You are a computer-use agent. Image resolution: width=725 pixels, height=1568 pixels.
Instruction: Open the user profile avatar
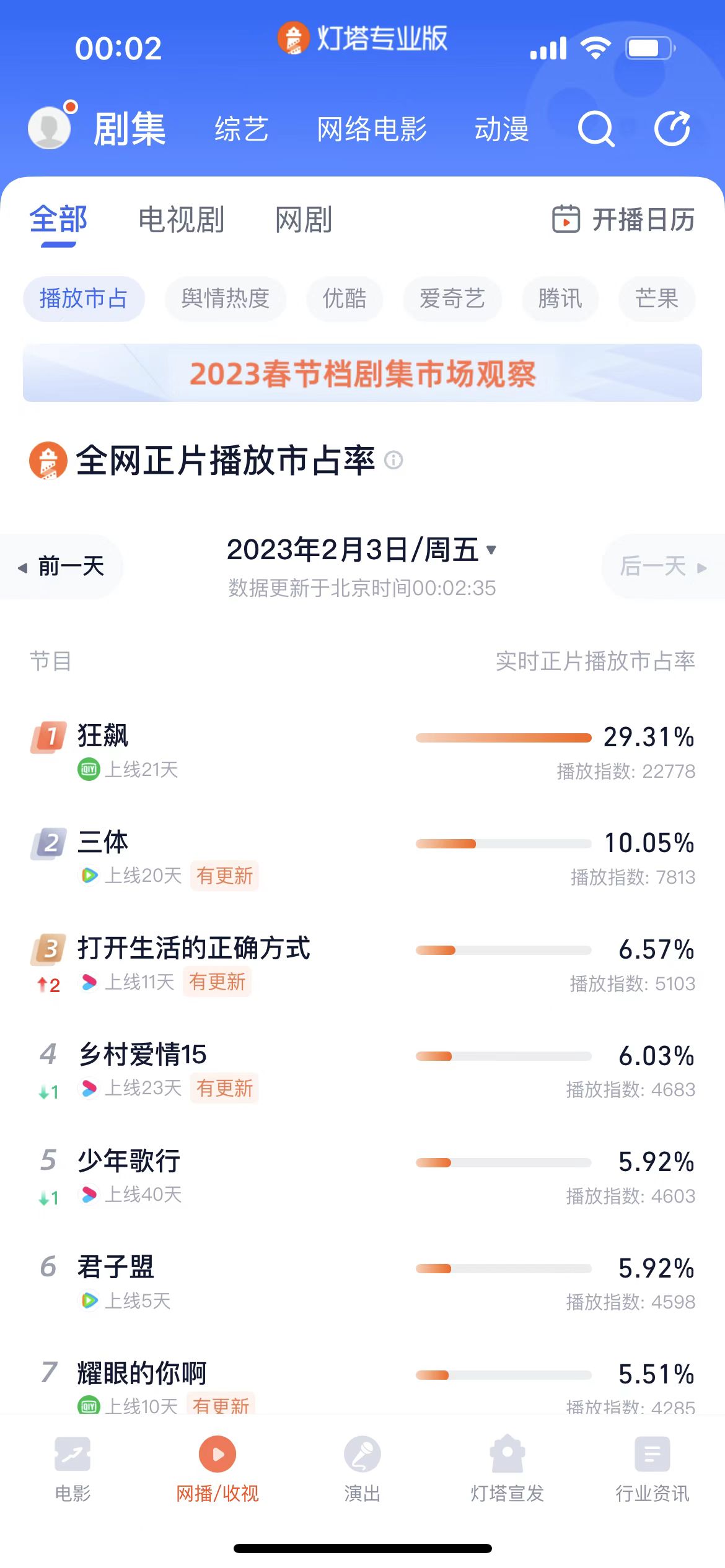(50, 128)
